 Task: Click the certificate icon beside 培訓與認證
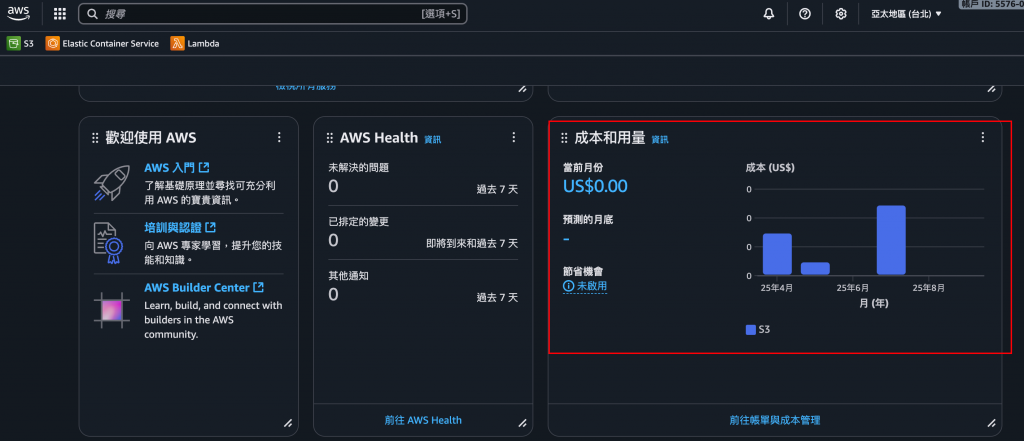[x=107, y=242]
